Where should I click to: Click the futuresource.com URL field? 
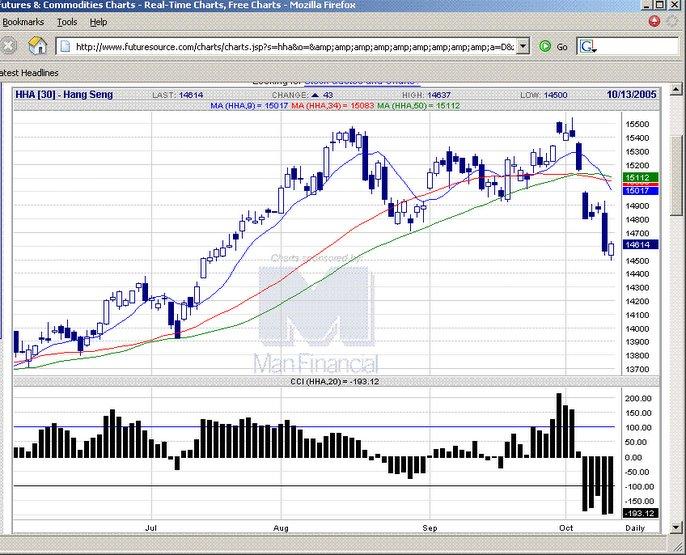(x=294, y=46)
